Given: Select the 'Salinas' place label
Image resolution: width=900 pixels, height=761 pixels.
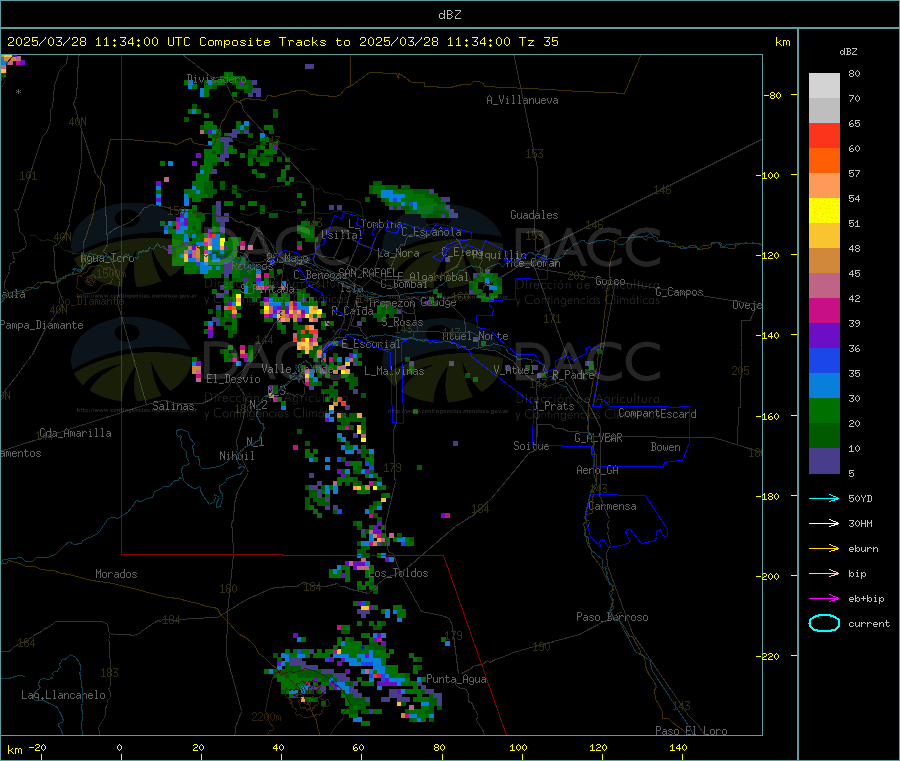Looking at the screenshot, I should click(x=173, y=406).
